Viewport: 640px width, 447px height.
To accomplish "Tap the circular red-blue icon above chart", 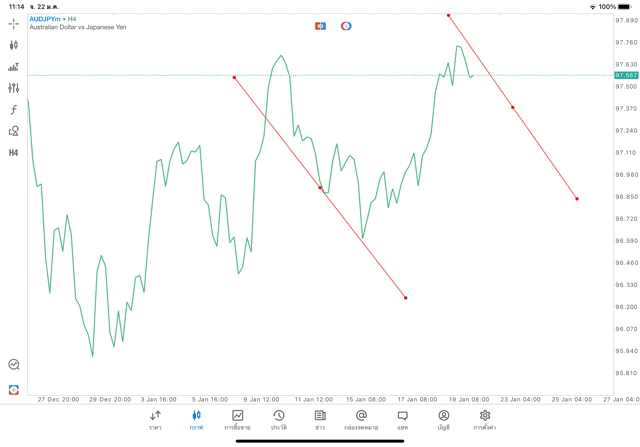I will pyautogui.click(x=346, y=26).
